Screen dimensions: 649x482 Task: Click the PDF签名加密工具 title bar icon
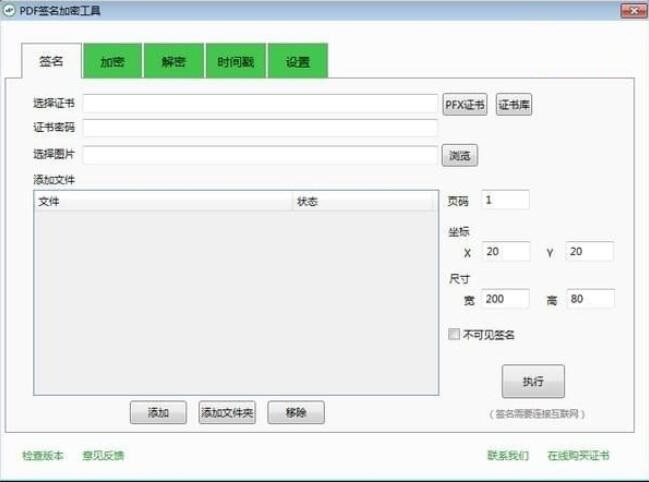9,9
